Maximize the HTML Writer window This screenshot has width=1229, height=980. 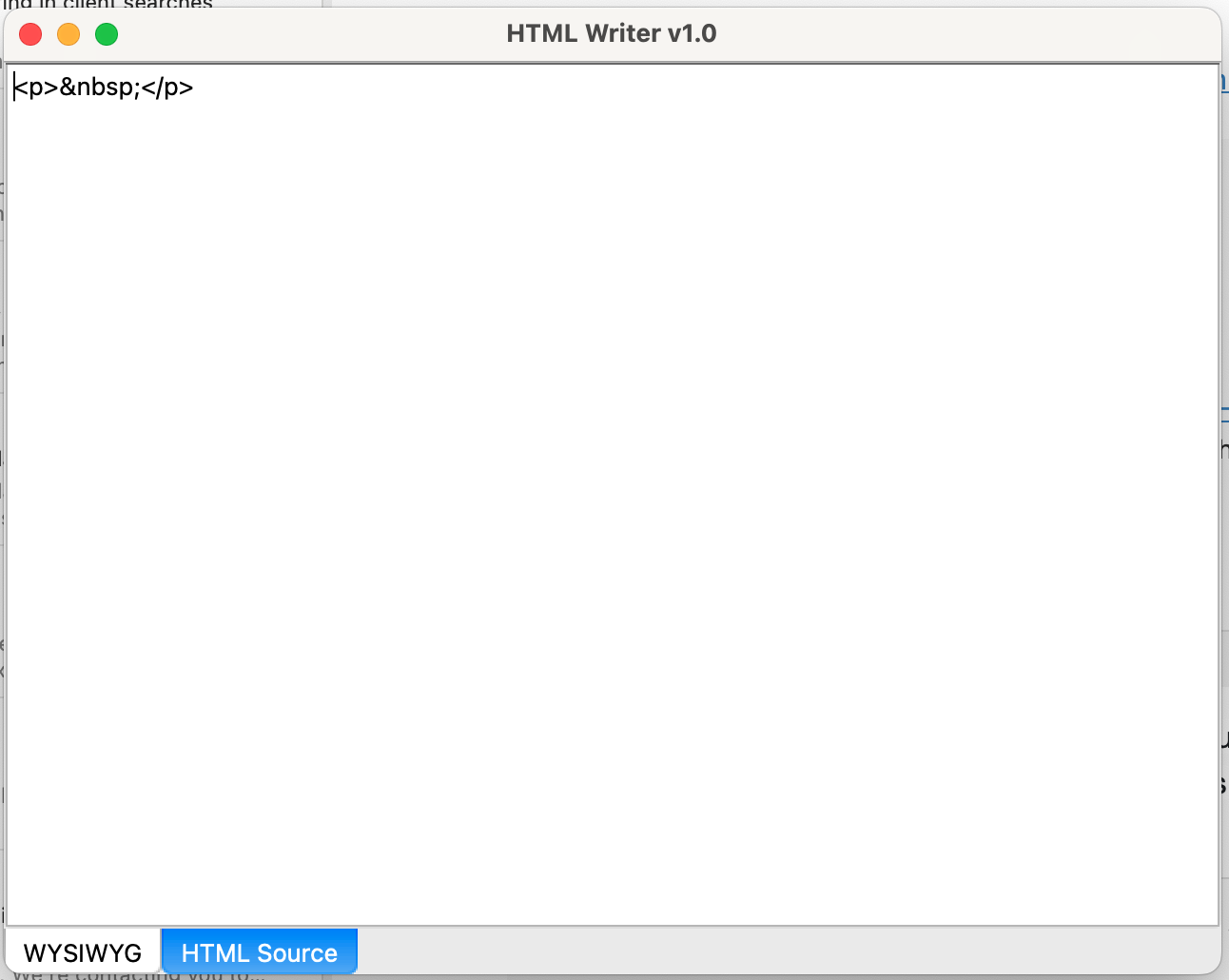click(107, 34)
